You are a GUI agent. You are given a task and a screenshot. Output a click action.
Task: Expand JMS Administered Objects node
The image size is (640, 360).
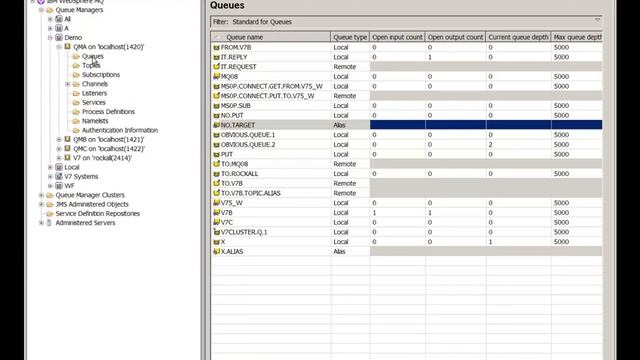pos(41,204)
